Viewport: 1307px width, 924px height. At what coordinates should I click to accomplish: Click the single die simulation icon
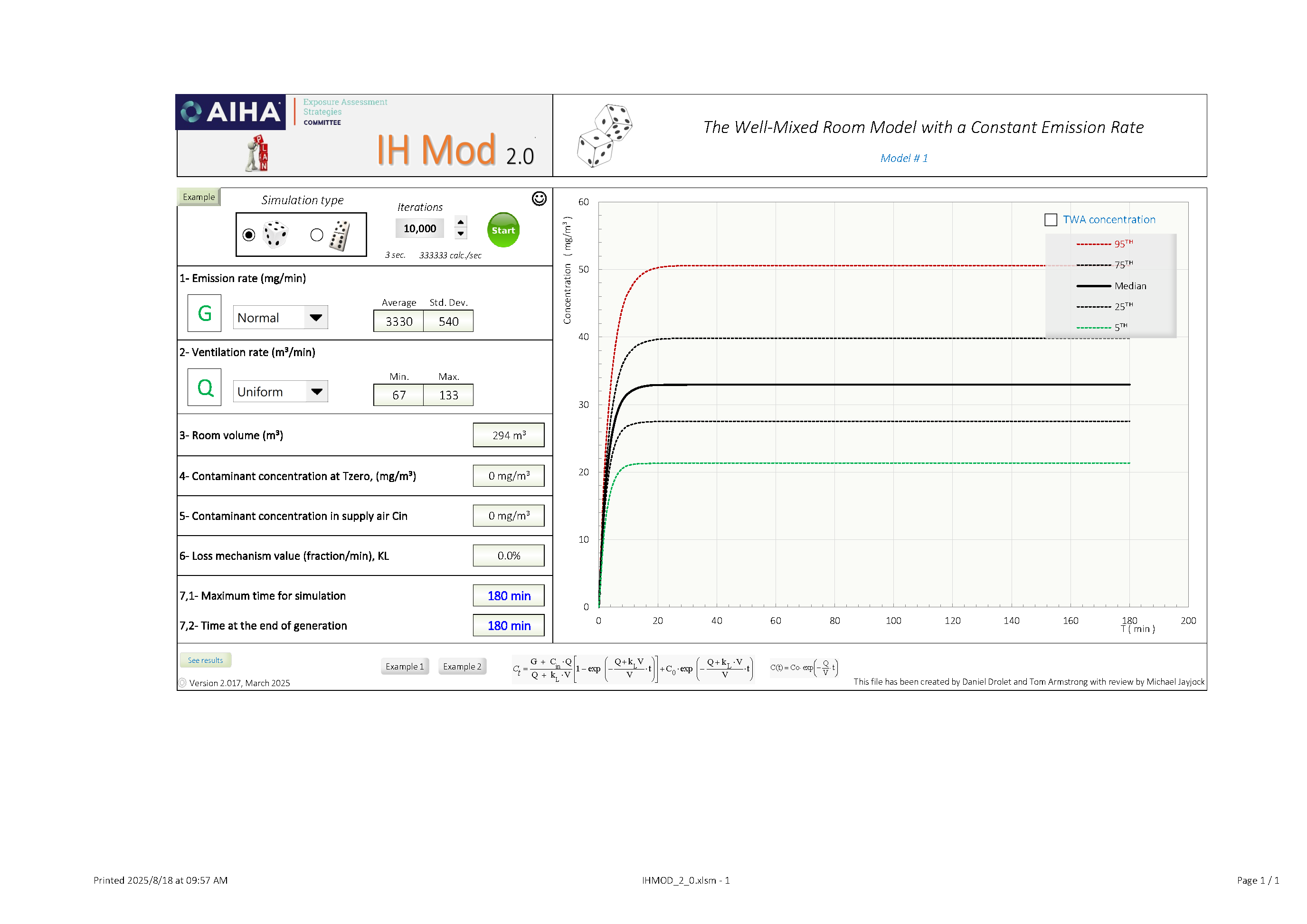(x=275, y=235)
